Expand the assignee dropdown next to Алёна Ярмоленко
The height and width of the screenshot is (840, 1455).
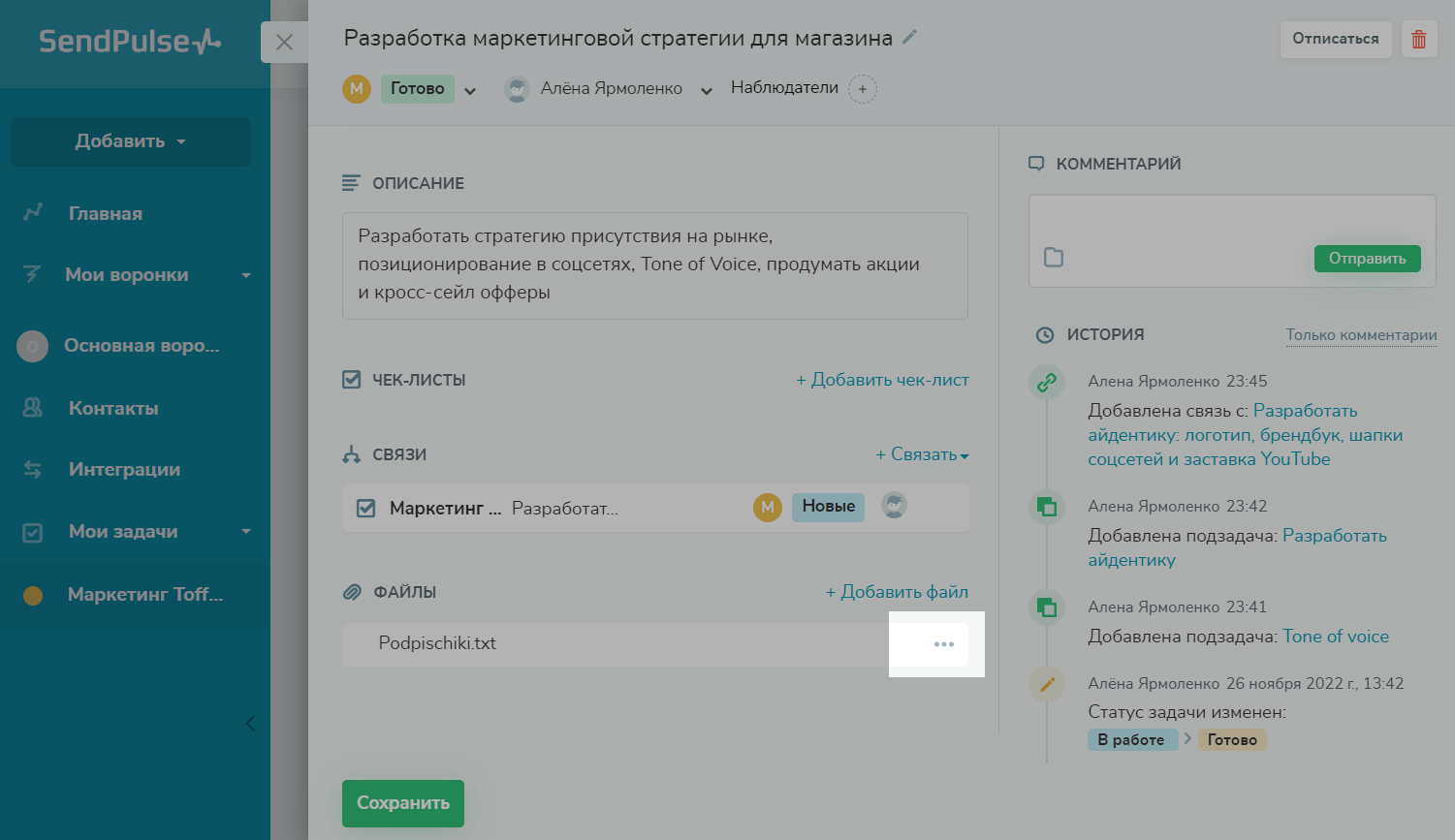click(x=707, y=90)
